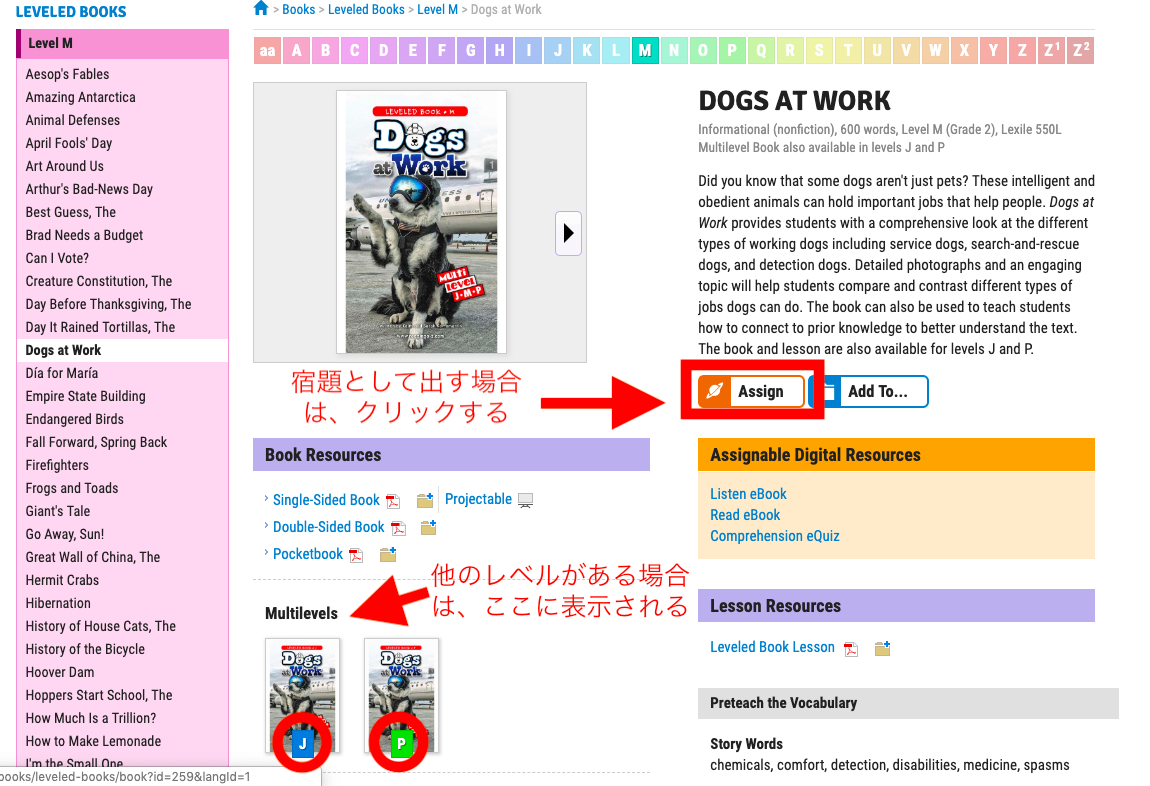Image resolution: width=1150 pixels, height=786 pixels.
Task: Open Leveled Book Lesson PDF icon
Action: (x=851, y=649)
